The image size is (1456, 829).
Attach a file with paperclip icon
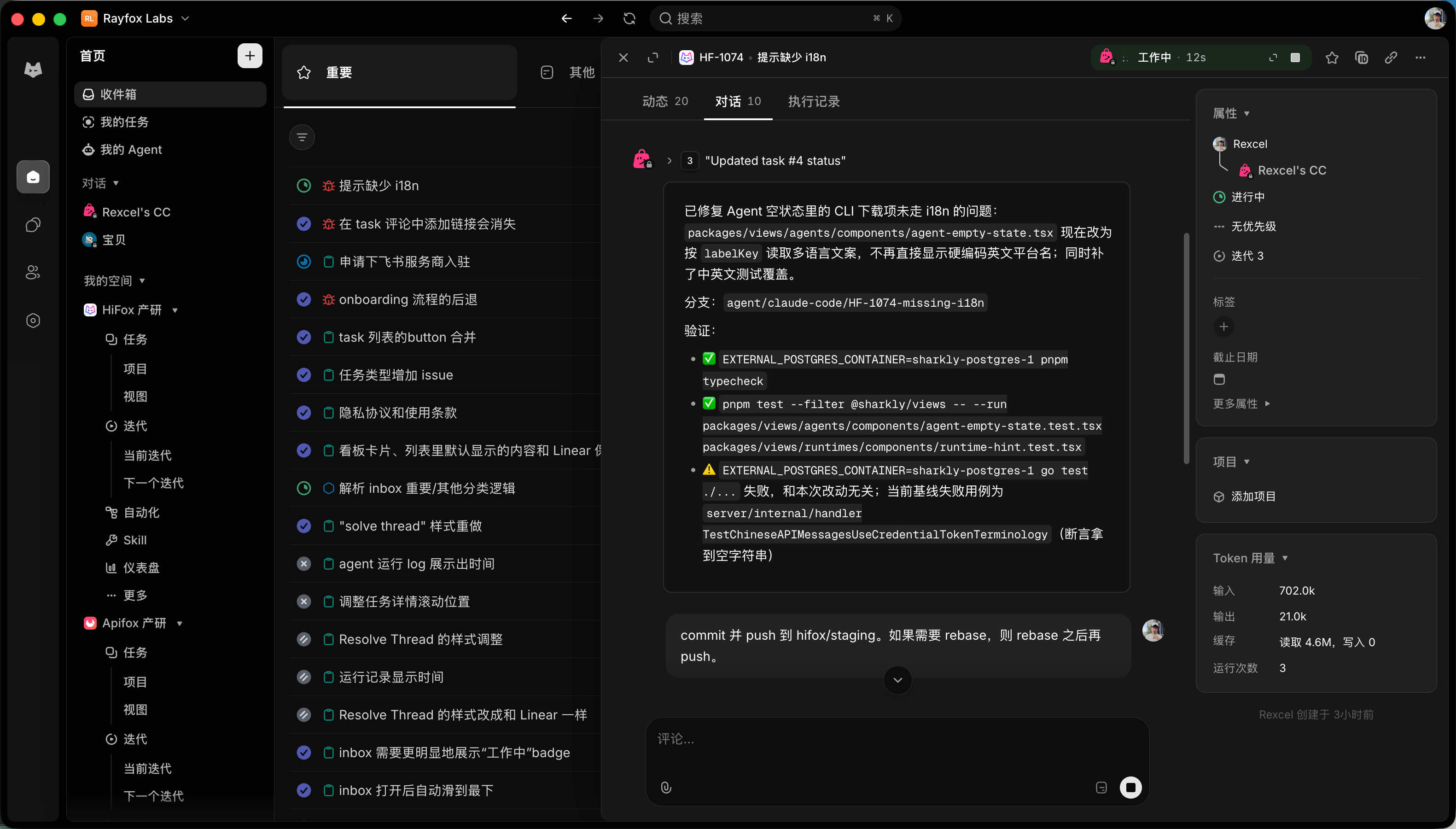point(666,788)
